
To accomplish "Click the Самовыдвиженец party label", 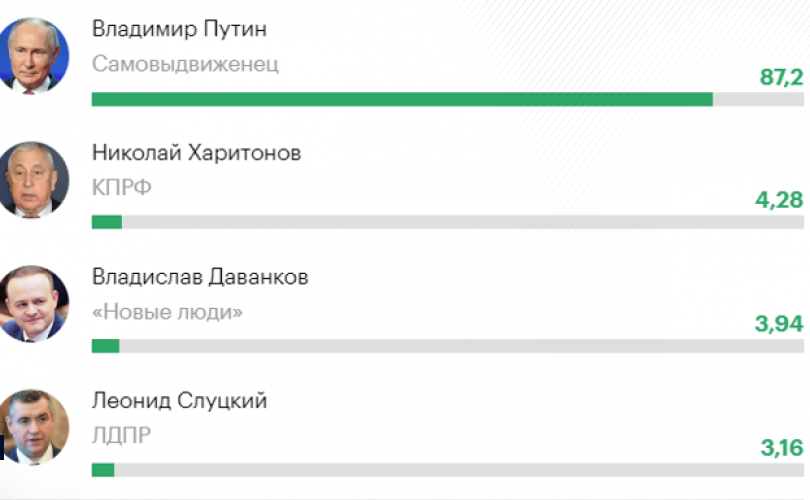I will (185, 65).
